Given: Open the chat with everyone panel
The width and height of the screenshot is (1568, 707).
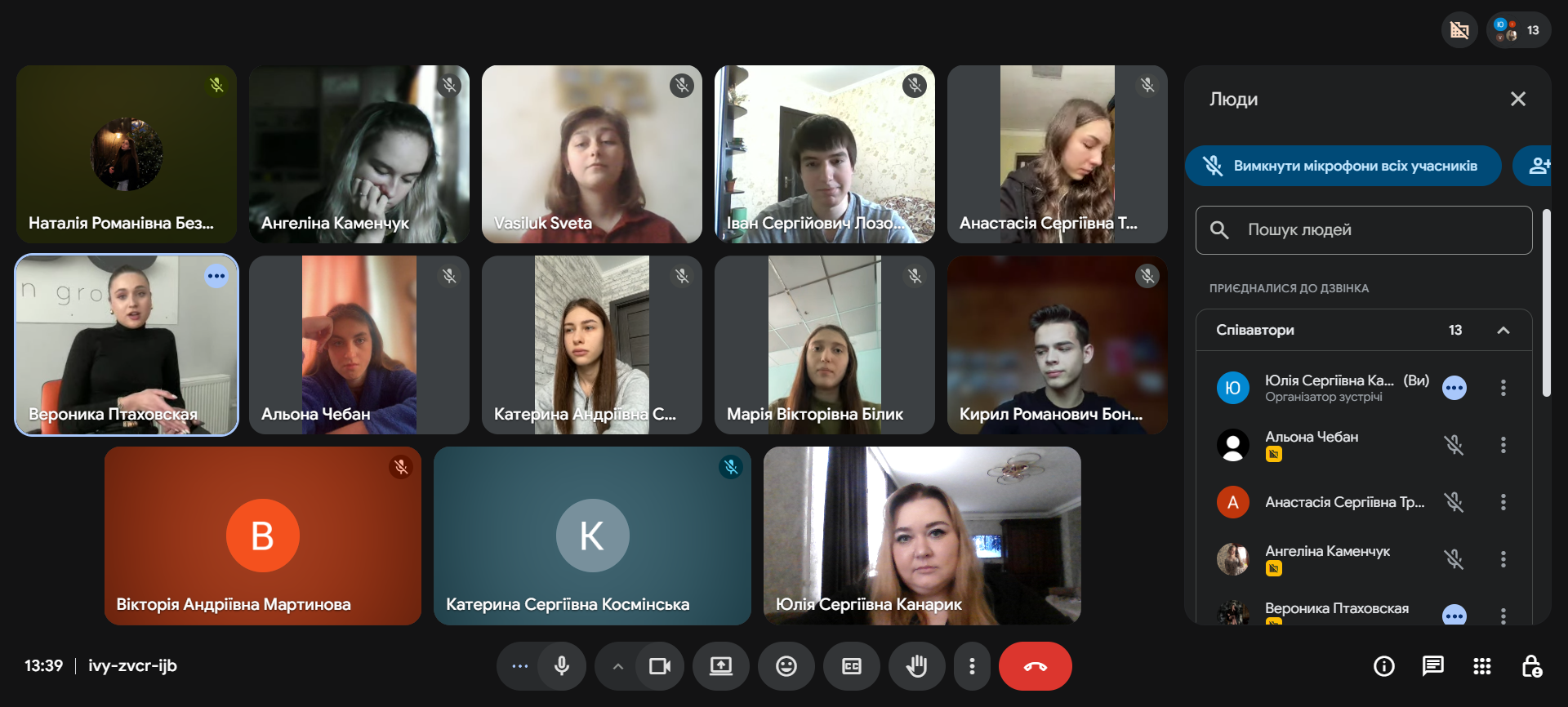Looking at the screenshot, I should pyautogui.click(x=1433, y=666).
